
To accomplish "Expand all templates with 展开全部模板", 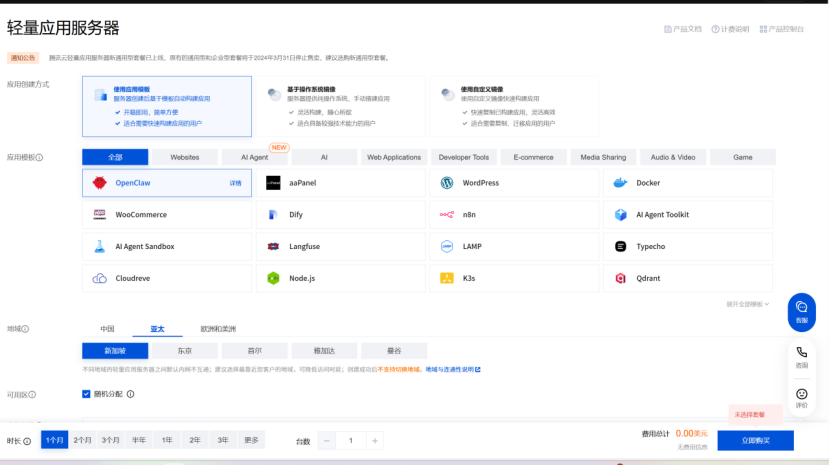I will (747, 303).
